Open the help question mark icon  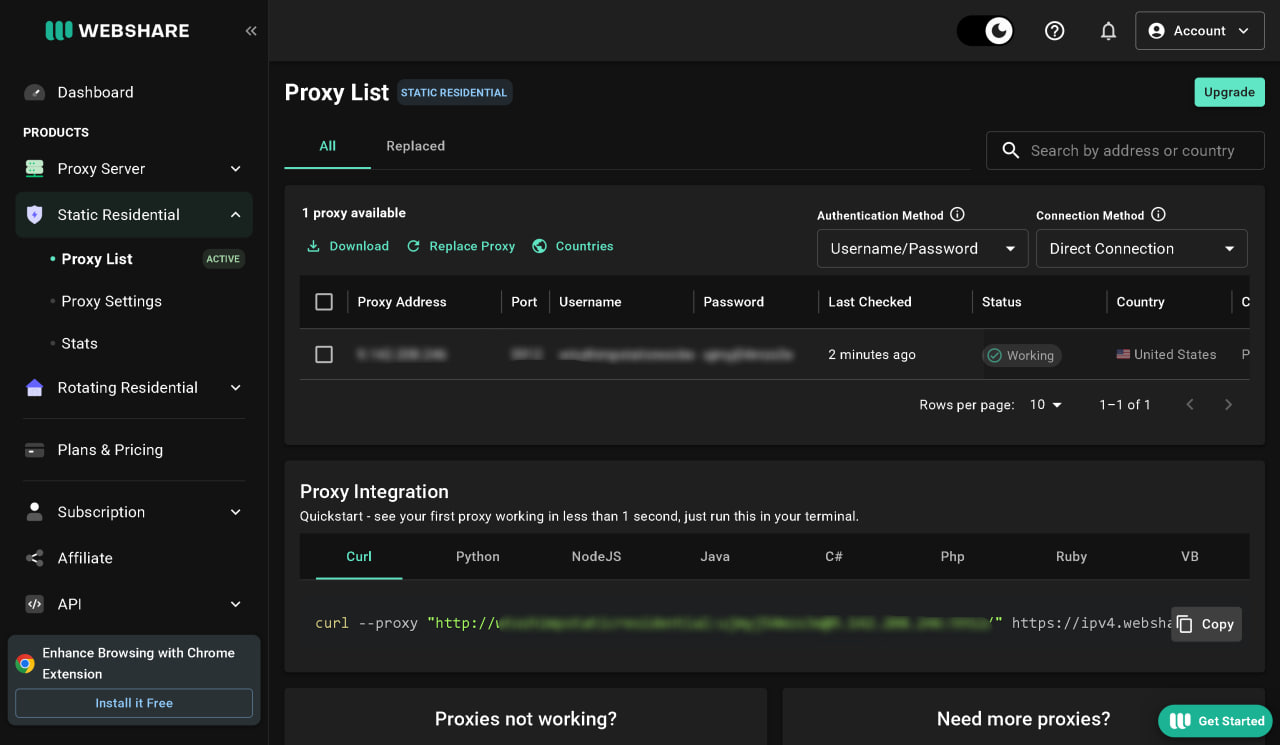point(1054,31)
